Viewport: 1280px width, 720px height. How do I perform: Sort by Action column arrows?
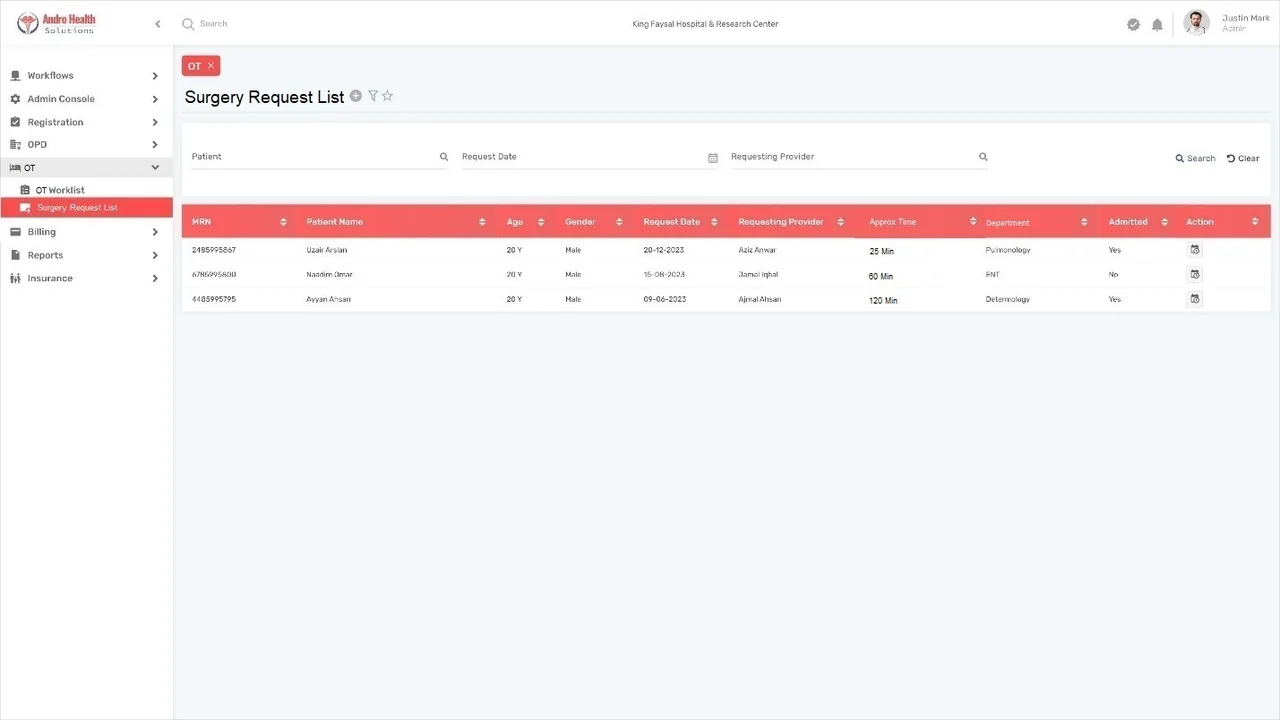pos(1255,222)
